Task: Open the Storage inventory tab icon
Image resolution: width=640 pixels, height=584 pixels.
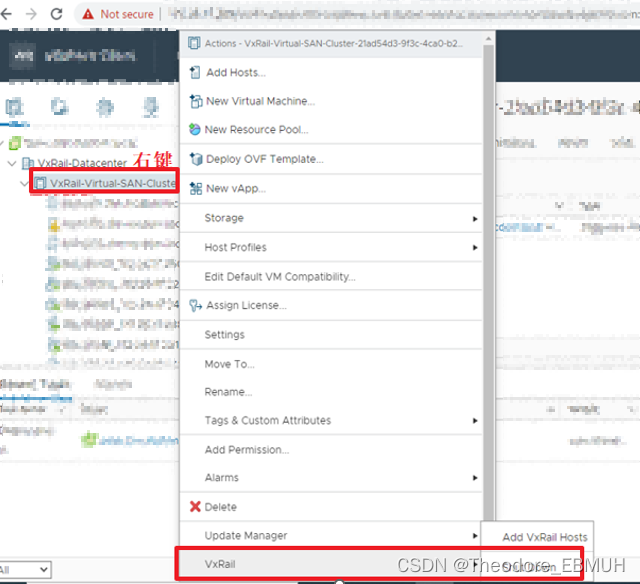Action: click(105, 107)
